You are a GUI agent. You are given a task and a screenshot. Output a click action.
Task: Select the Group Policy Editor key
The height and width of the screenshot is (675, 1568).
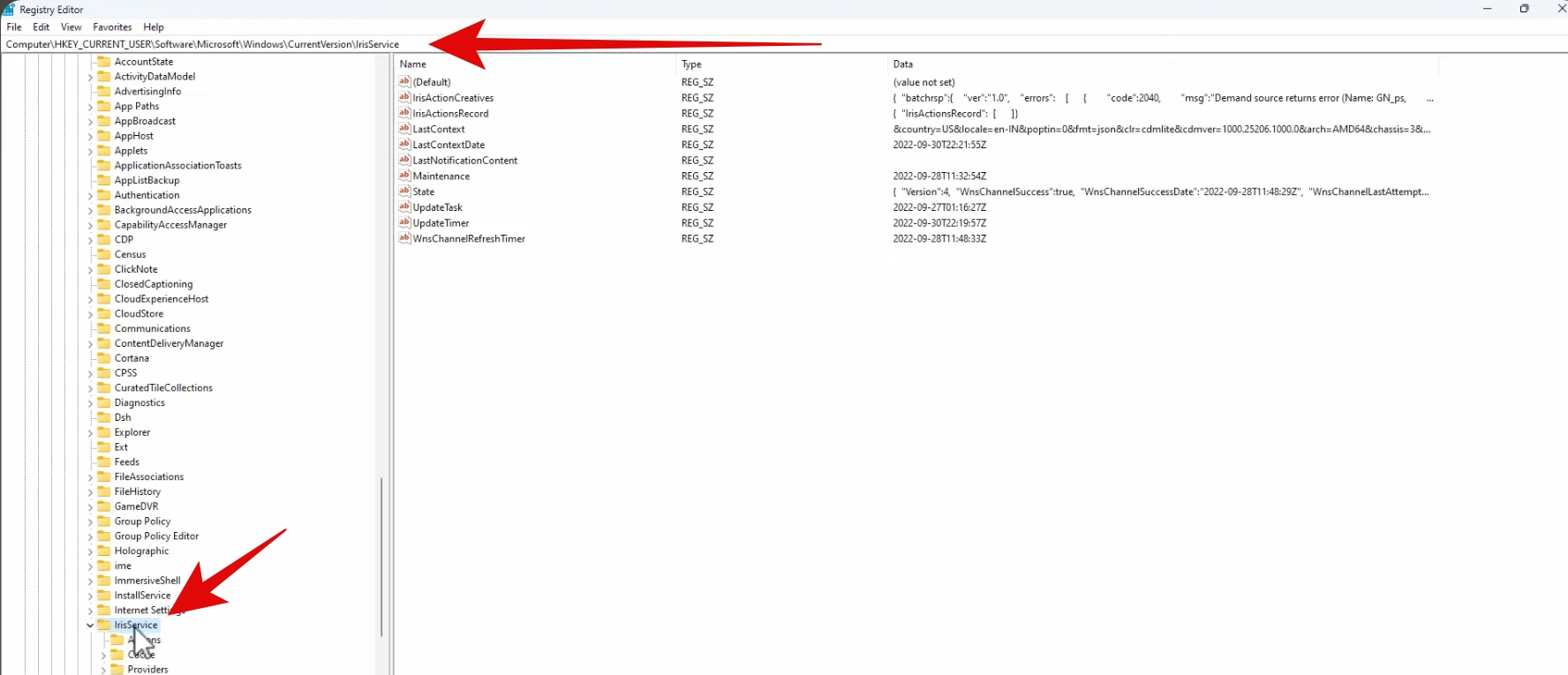point(156,536)
